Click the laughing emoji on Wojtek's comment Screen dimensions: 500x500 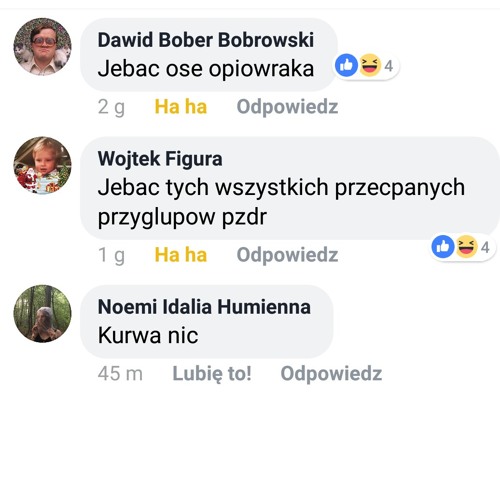[x=466, y=246]
